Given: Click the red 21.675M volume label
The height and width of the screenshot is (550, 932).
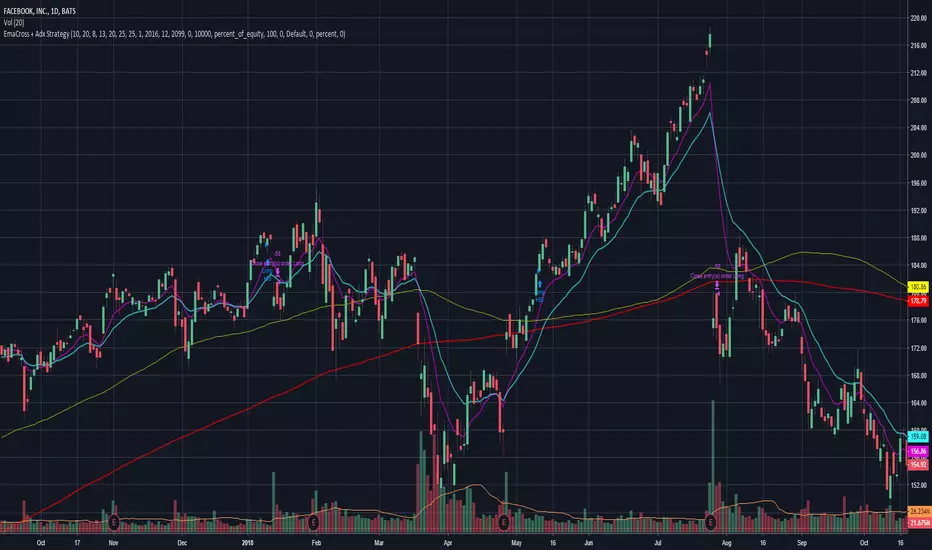Looking at the screenshot, I should coord(920,523).
